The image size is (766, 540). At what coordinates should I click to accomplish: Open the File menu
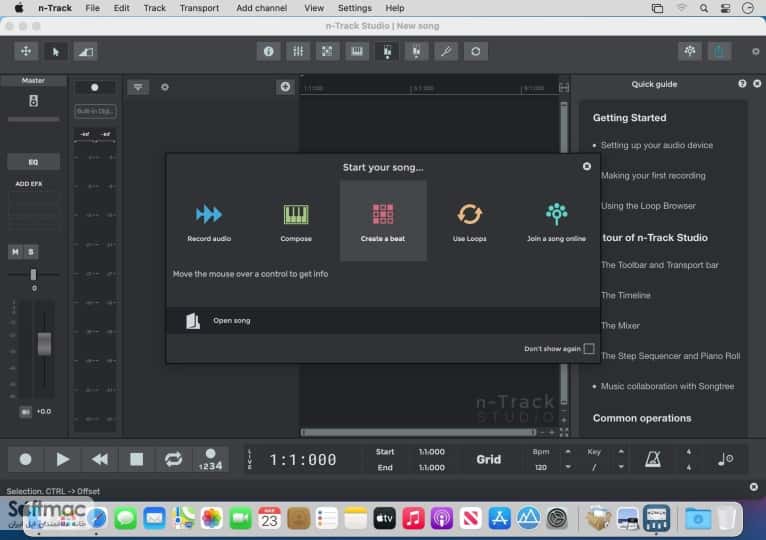(x=92, y=8)
